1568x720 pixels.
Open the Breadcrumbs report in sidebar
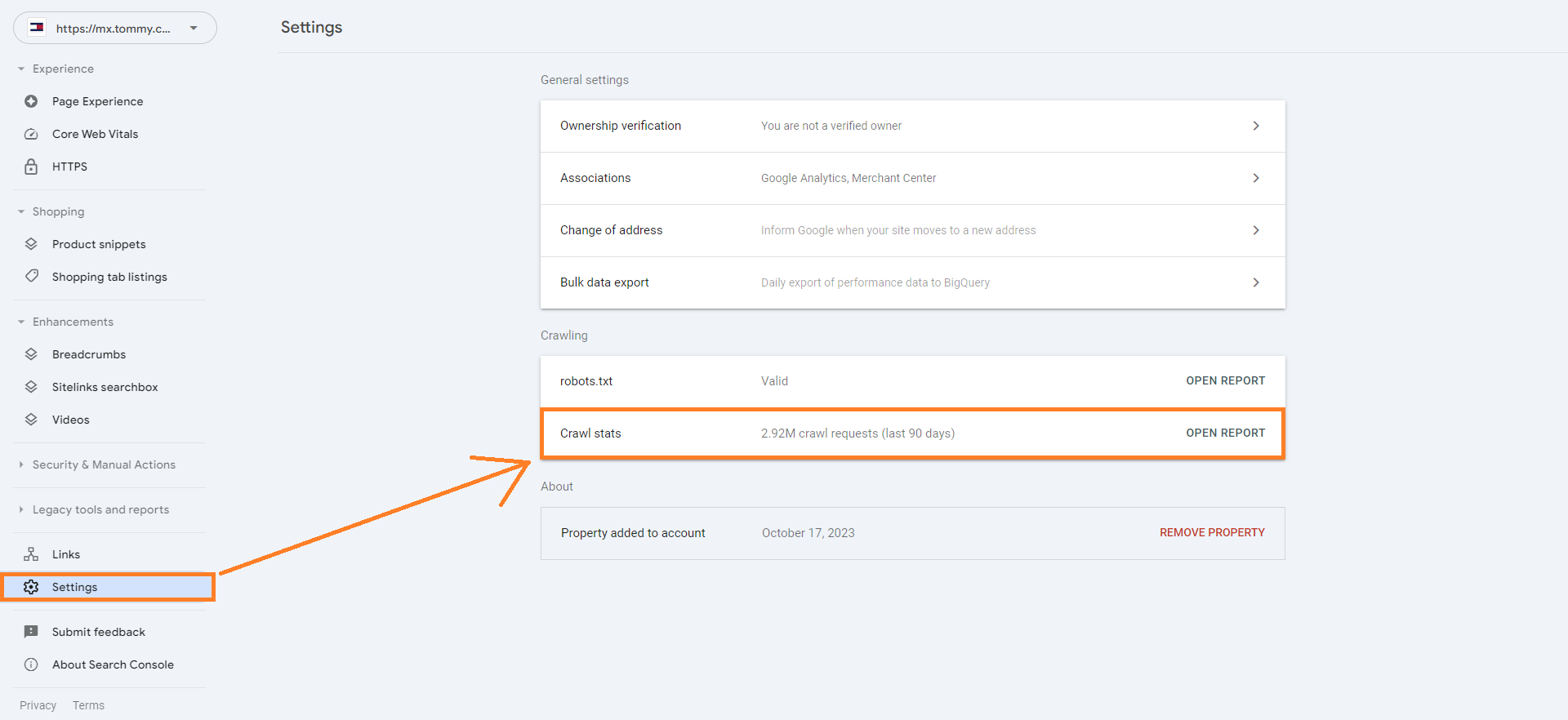pos(89,354)
